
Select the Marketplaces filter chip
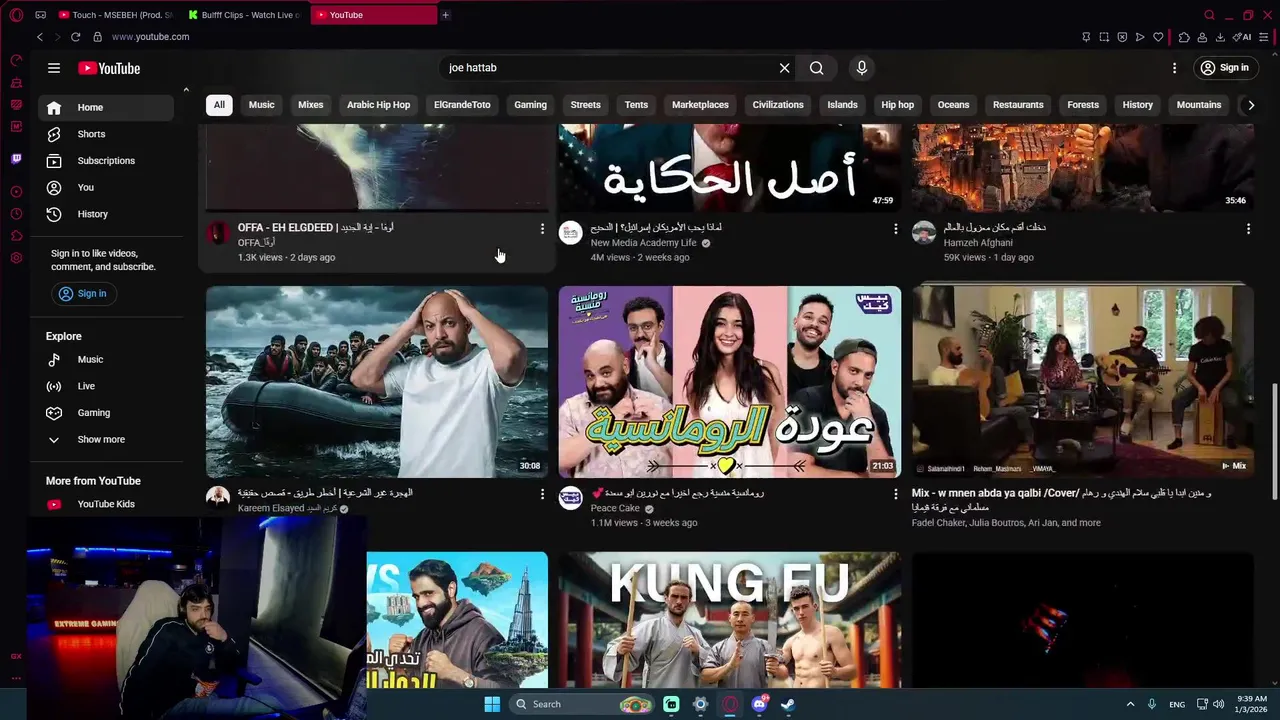700,105
